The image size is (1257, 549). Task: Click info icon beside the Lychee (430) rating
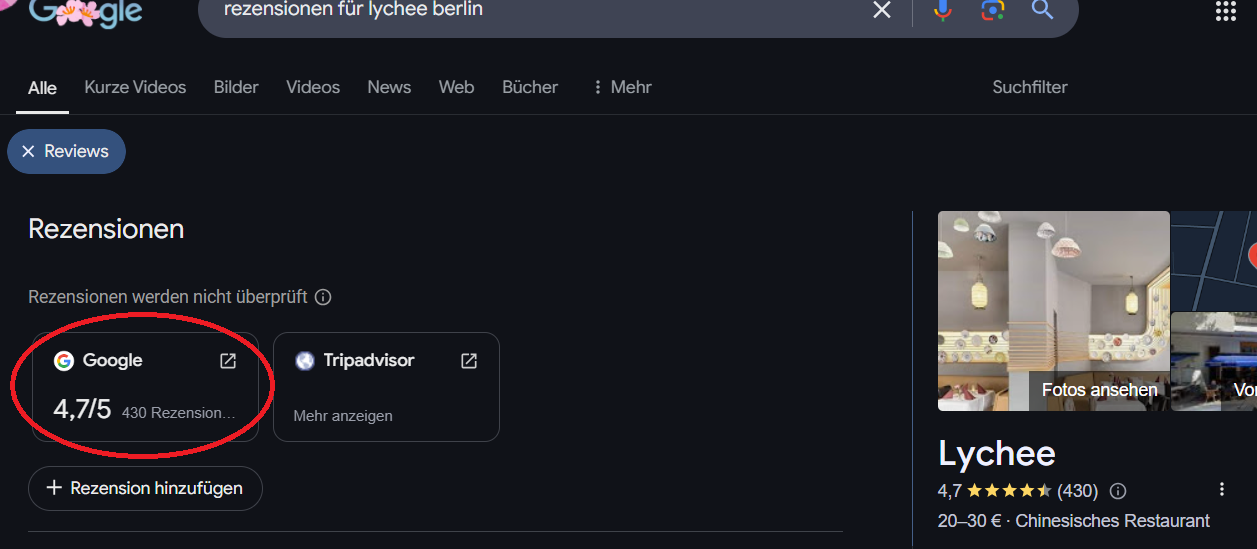pyautogui.click(x=1118, y=491)
